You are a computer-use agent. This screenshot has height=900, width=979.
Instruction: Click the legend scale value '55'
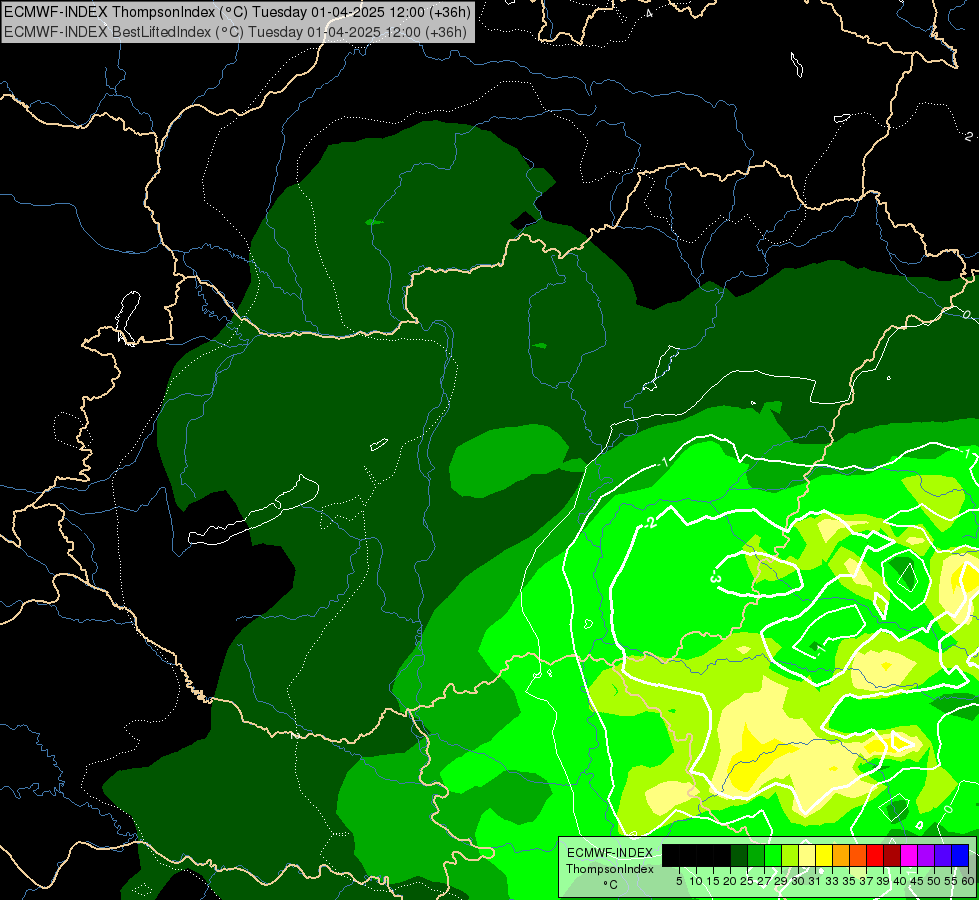coord(951,881)
